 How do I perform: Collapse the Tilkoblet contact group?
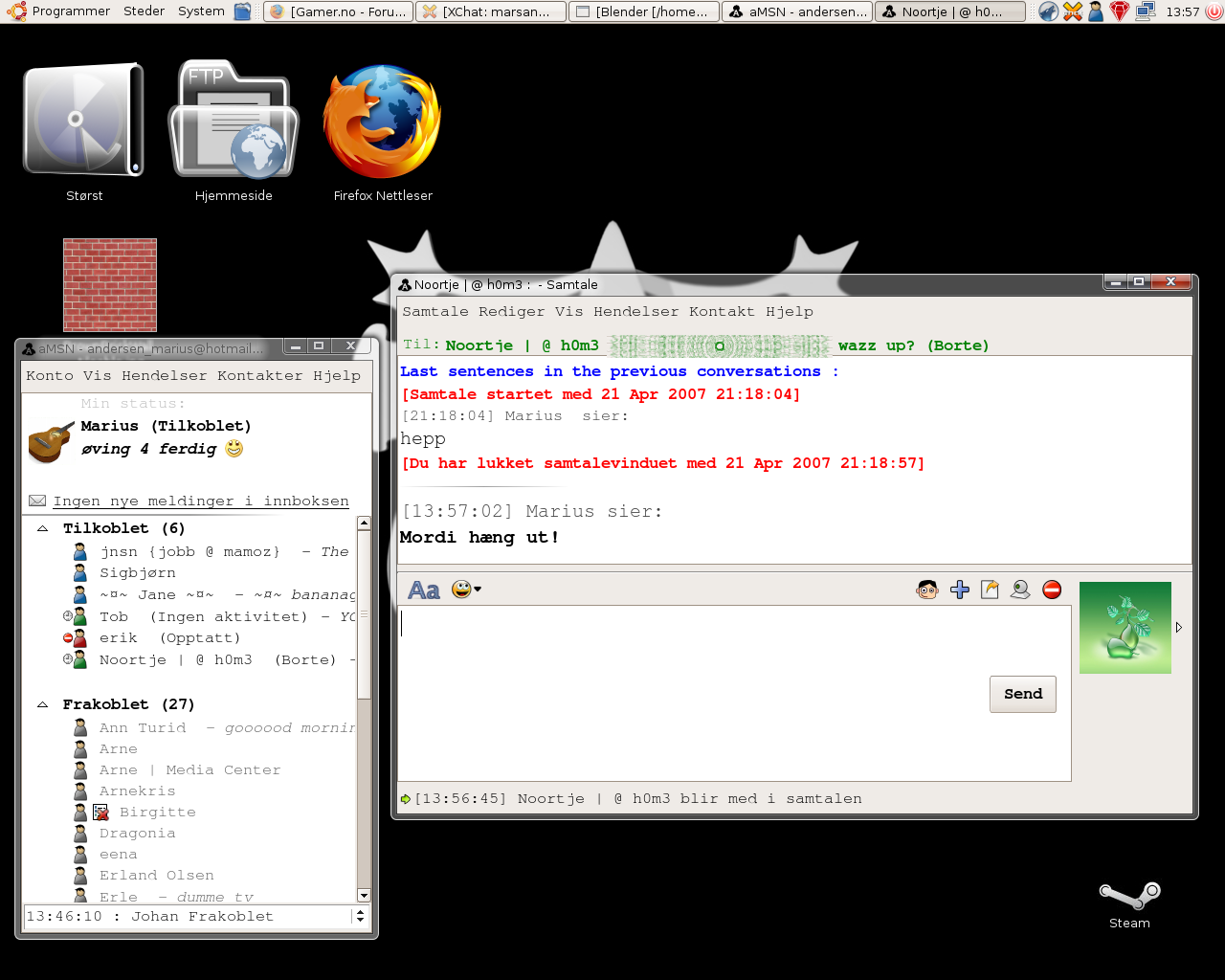pyautogui.click(x=43, y=528)
